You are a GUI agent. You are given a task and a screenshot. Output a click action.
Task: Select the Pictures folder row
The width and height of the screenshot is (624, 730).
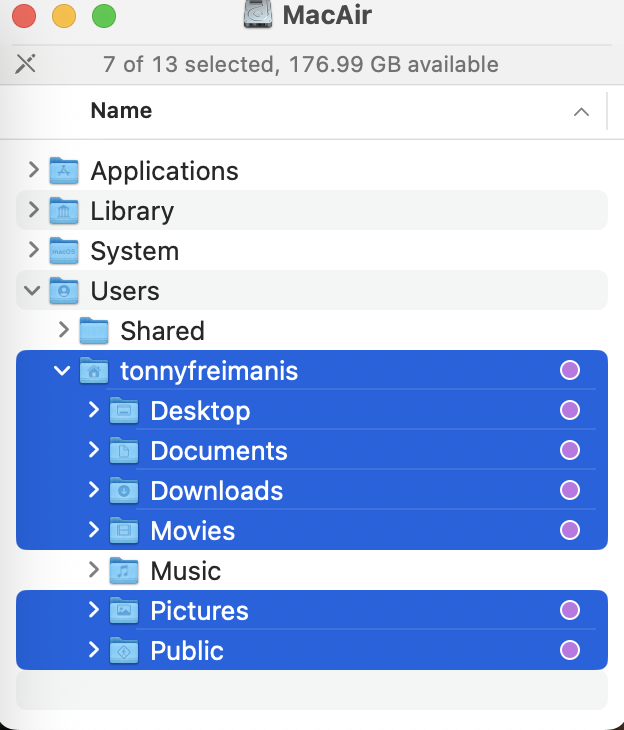pos(312,610)
